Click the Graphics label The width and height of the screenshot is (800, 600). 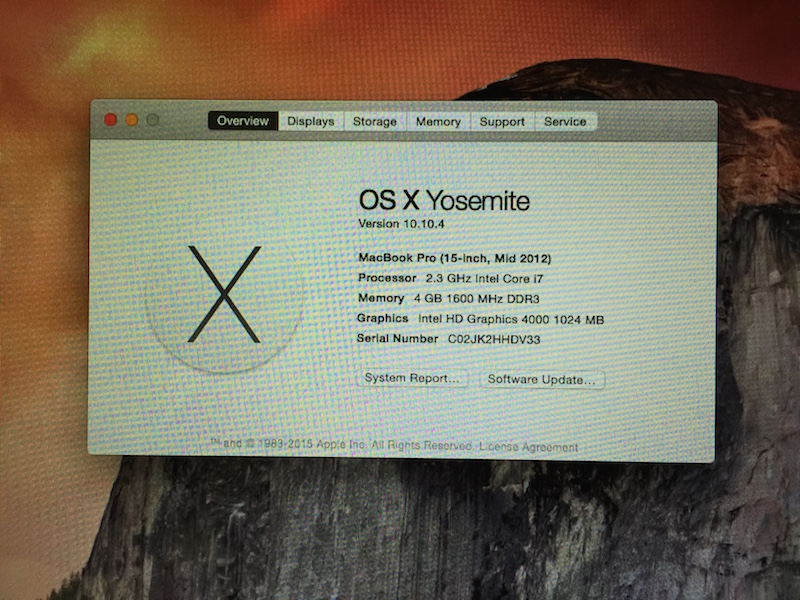click(383, 318)
